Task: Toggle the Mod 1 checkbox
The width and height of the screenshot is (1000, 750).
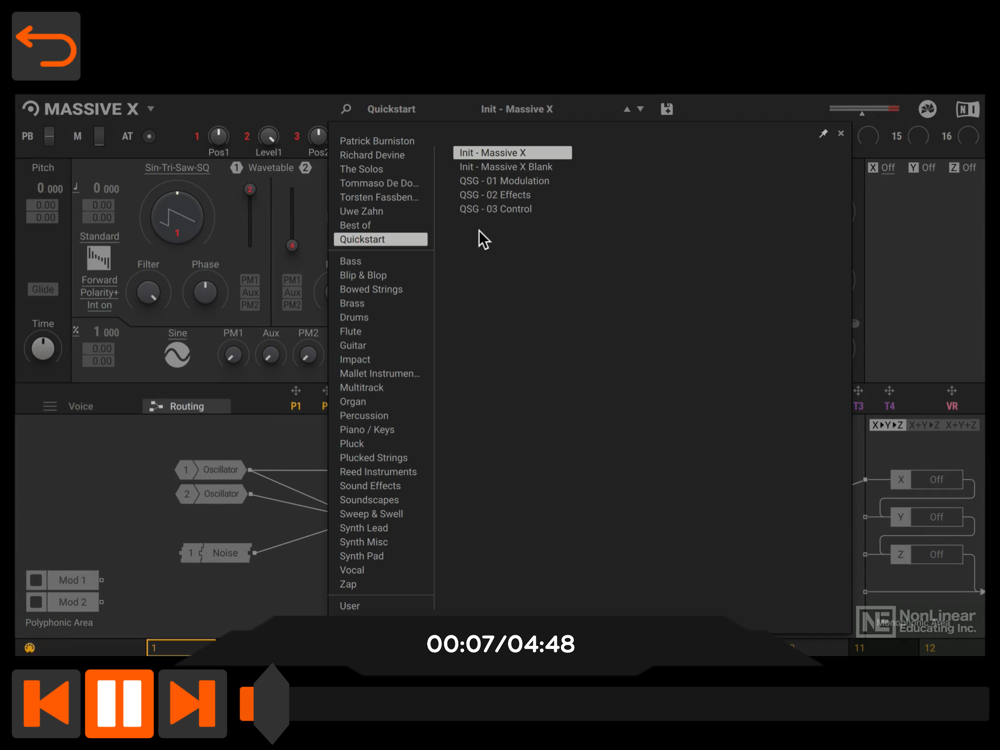Action: 36,580
